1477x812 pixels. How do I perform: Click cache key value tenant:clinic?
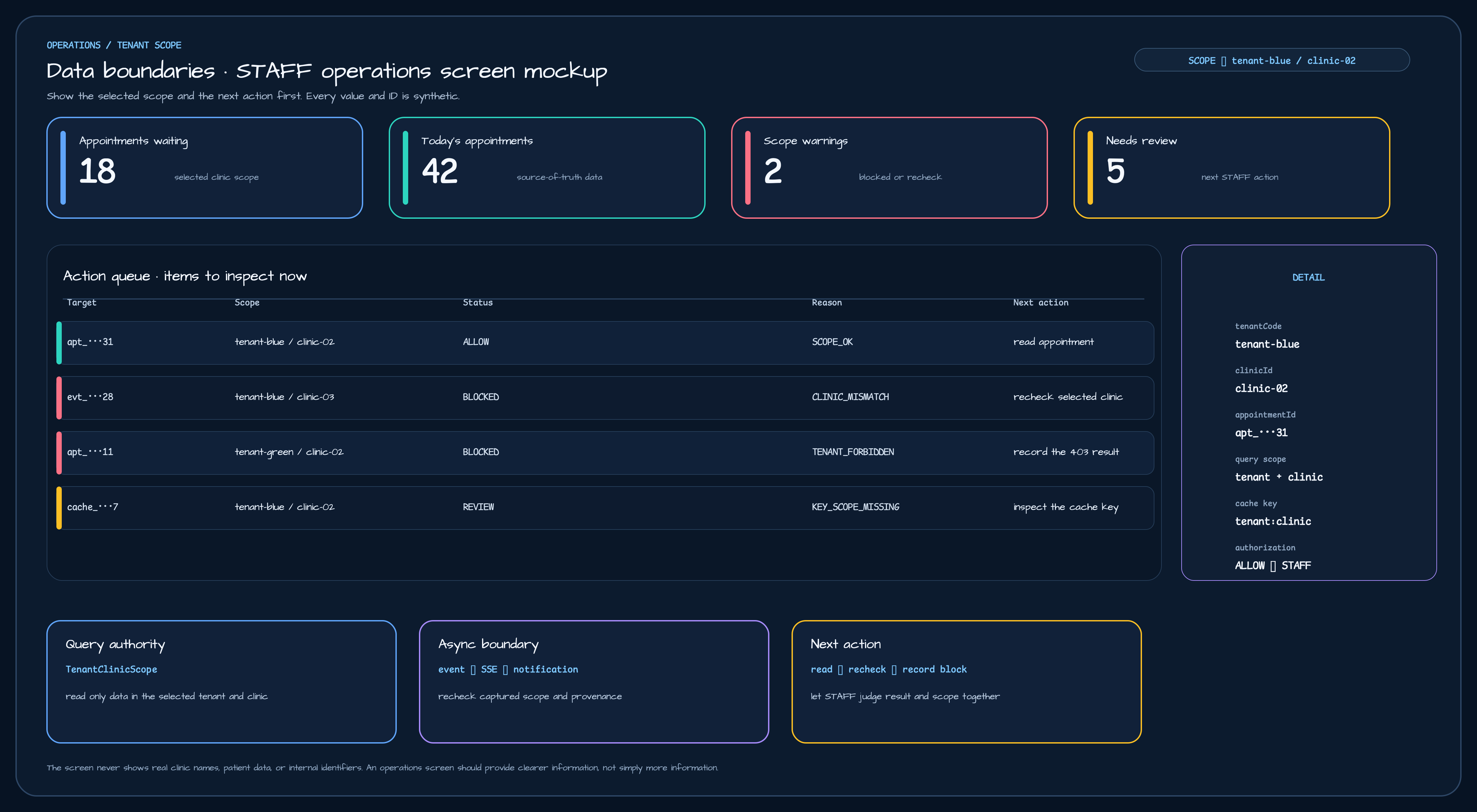1273,521
